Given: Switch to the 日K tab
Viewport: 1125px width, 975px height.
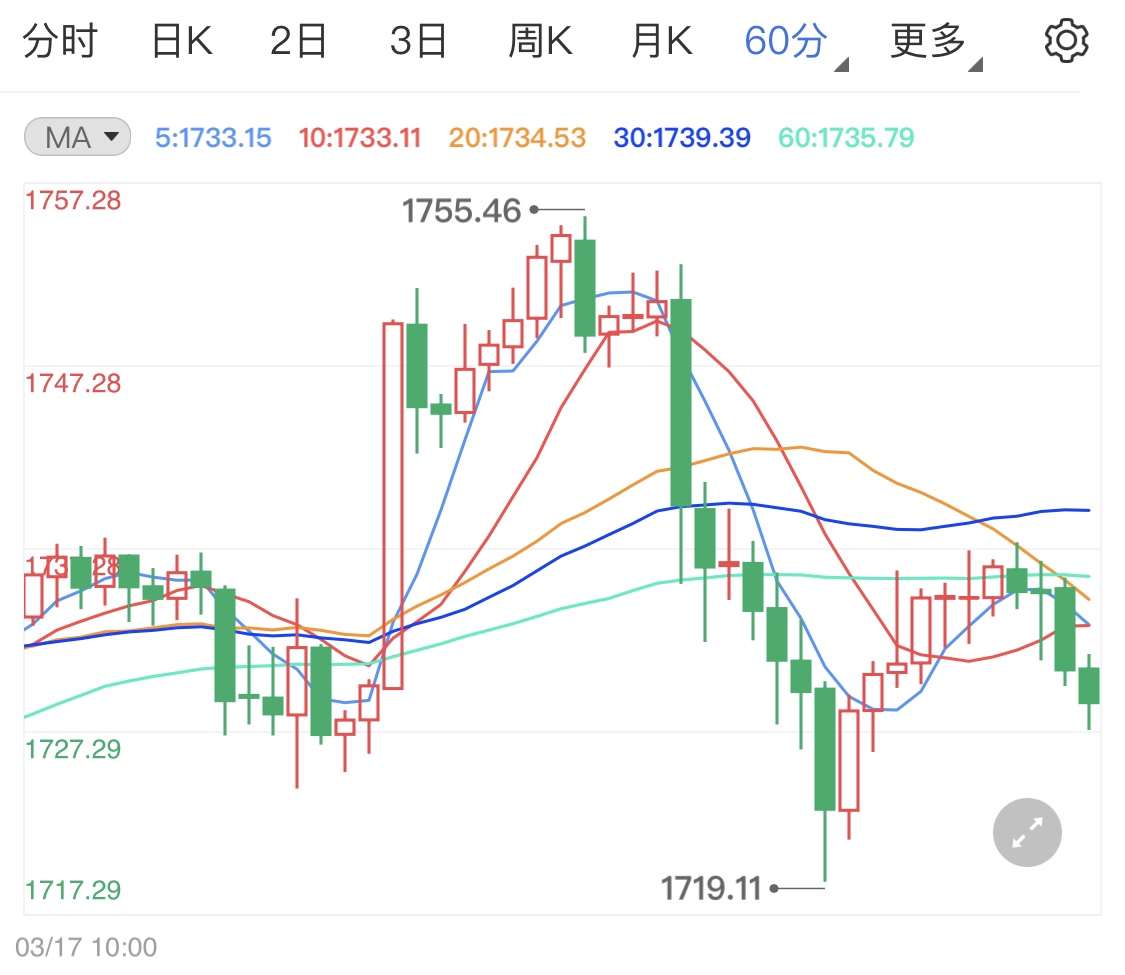Looking at the screenshot, I should point(182,41).
